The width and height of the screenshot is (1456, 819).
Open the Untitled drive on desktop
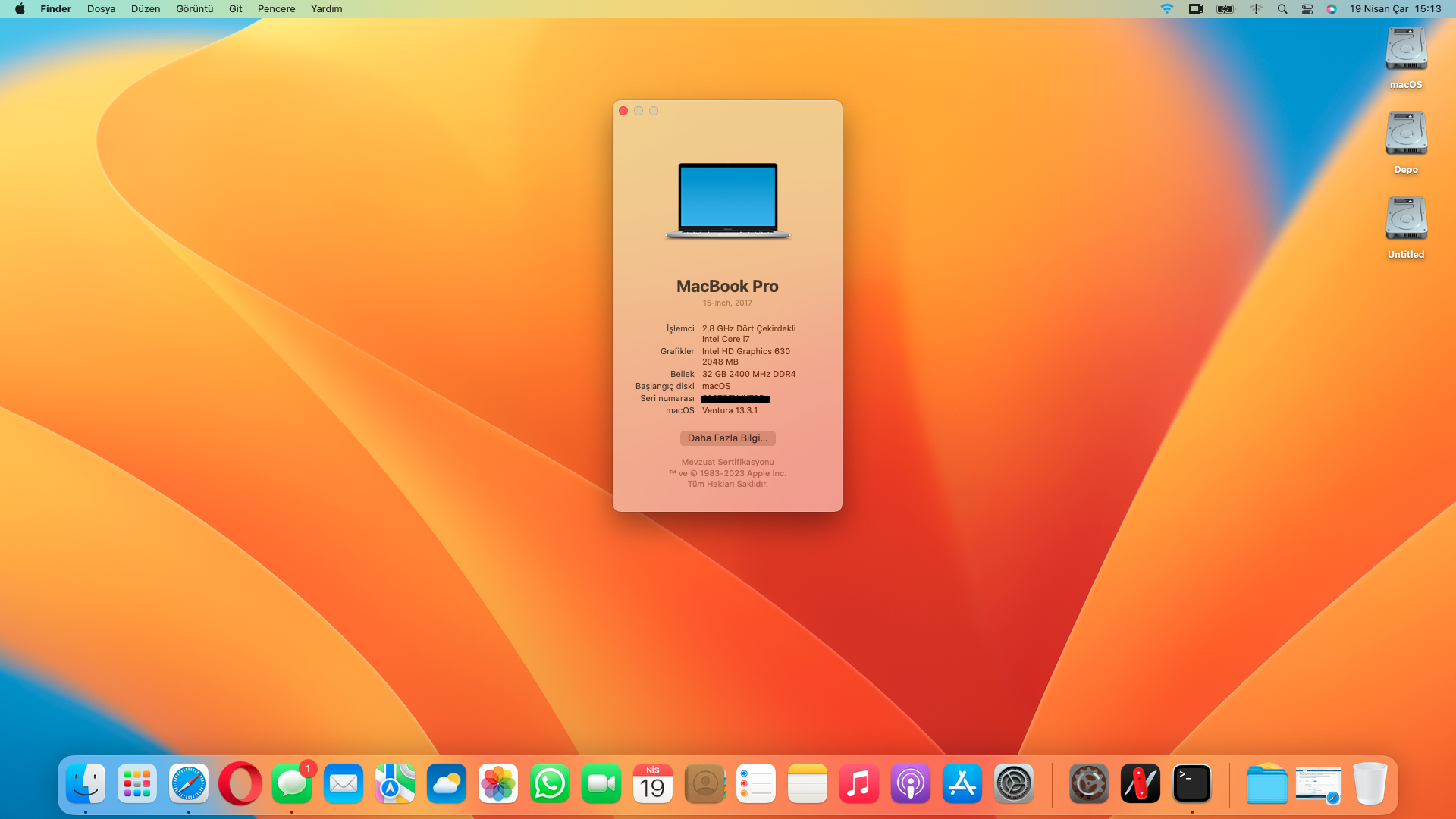click(1406, 220)
